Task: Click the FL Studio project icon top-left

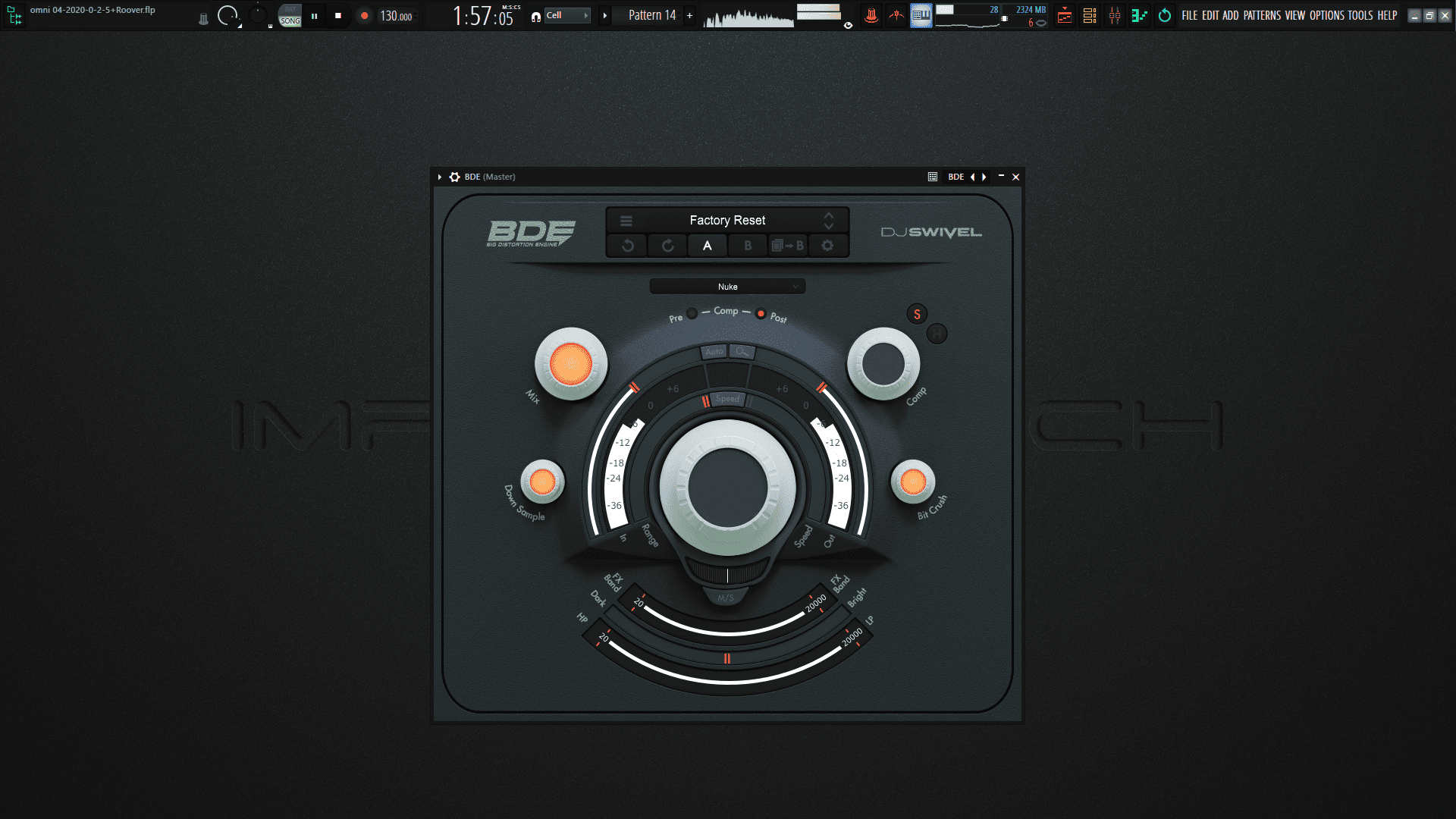Action: [14, 15]
